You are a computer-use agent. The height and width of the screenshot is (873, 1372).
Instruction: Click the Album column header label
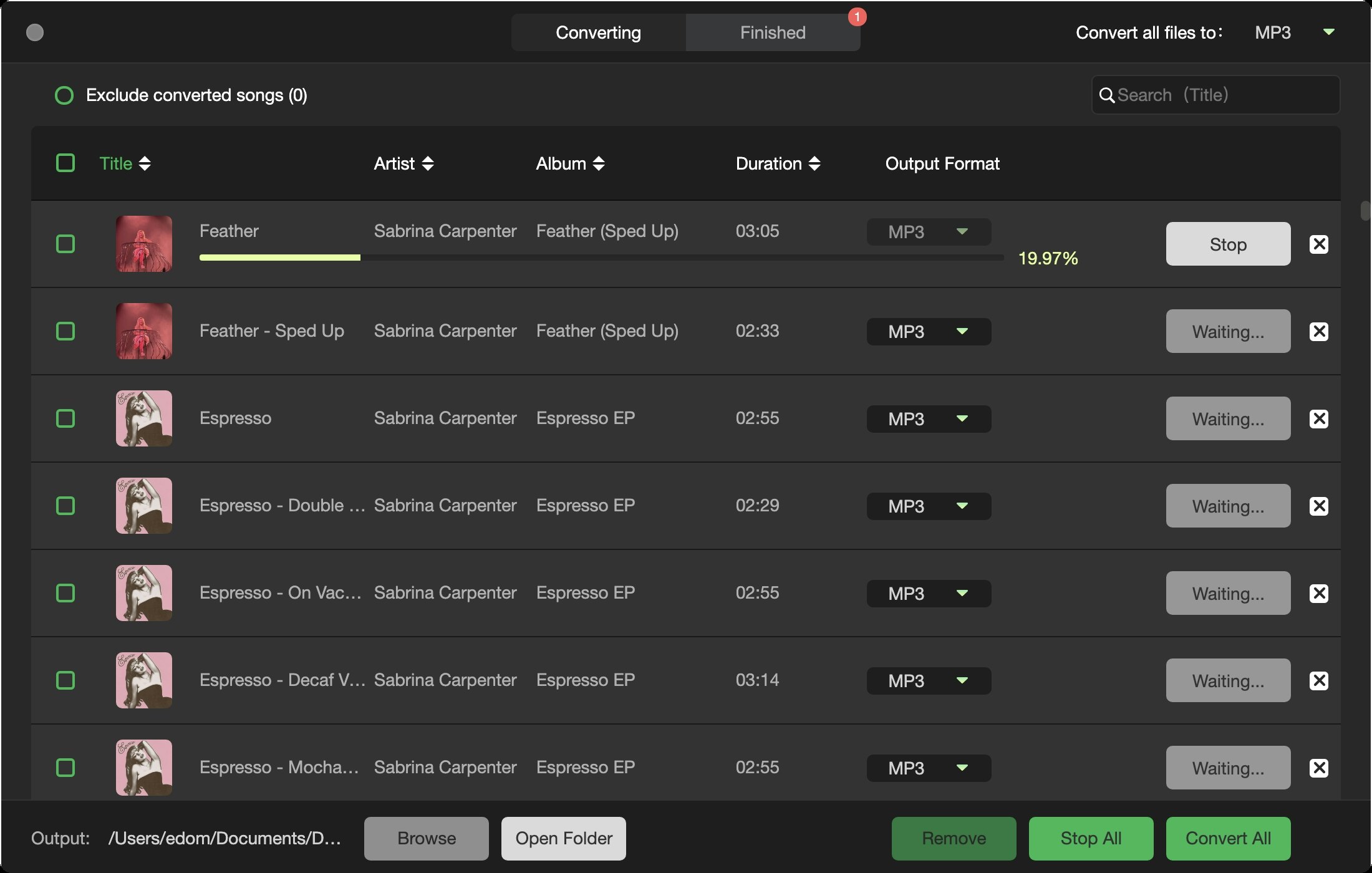point(561,163)
